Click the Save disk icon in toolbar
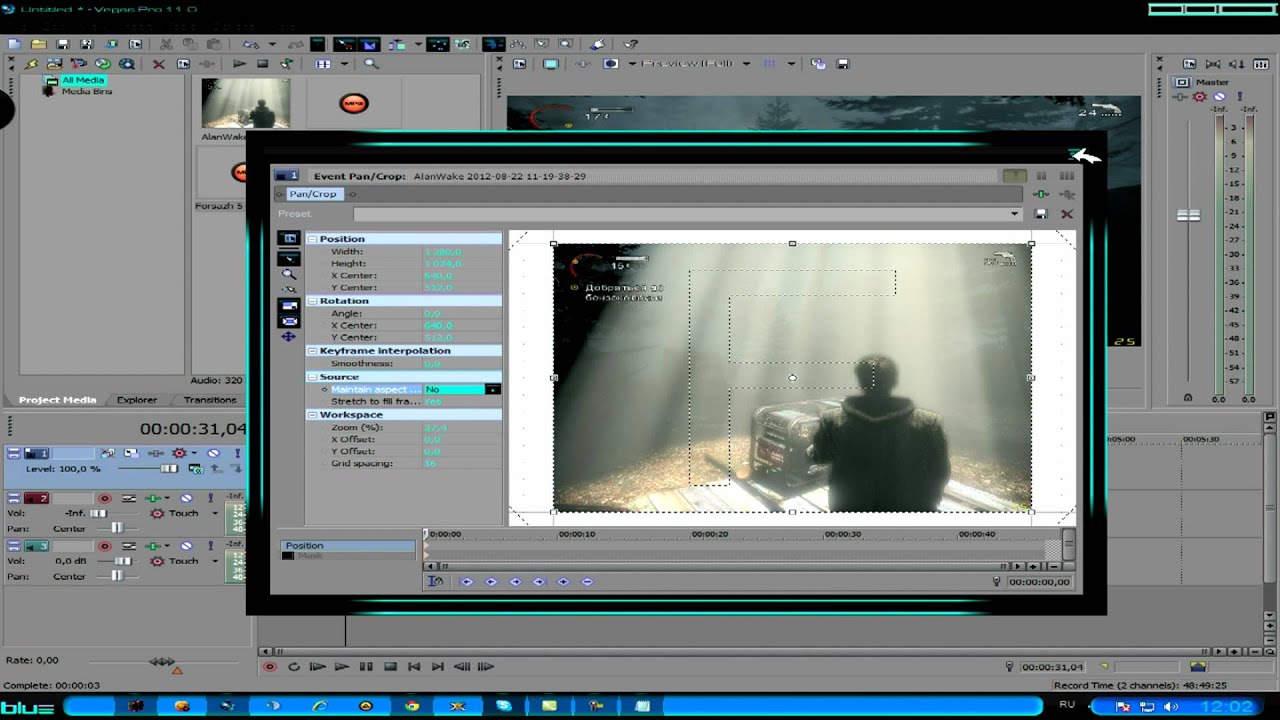This screenshot has height=720, width=1280. (x=62, y=44)
